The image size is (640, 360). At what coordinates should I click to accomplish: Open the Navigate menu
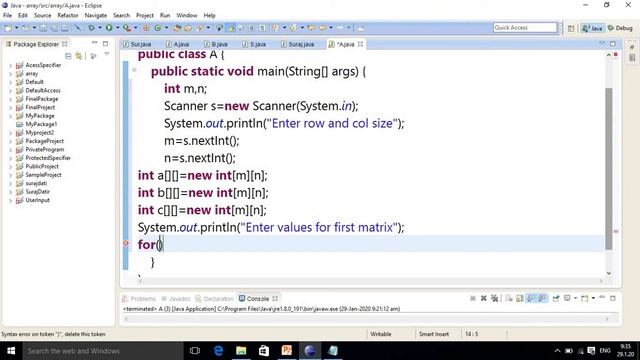tap(96, 15)
